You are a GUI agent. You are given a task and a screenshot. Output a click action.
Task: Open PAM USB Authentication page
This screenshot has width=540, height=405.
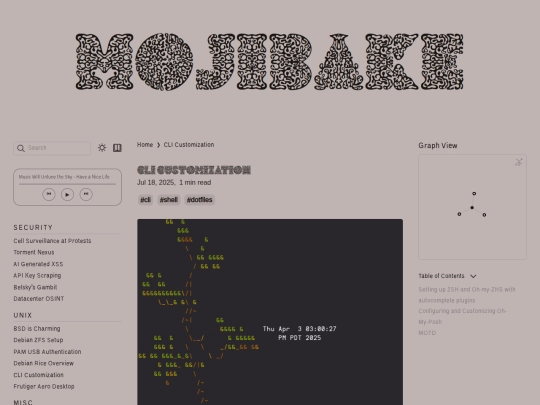point(47,352)
